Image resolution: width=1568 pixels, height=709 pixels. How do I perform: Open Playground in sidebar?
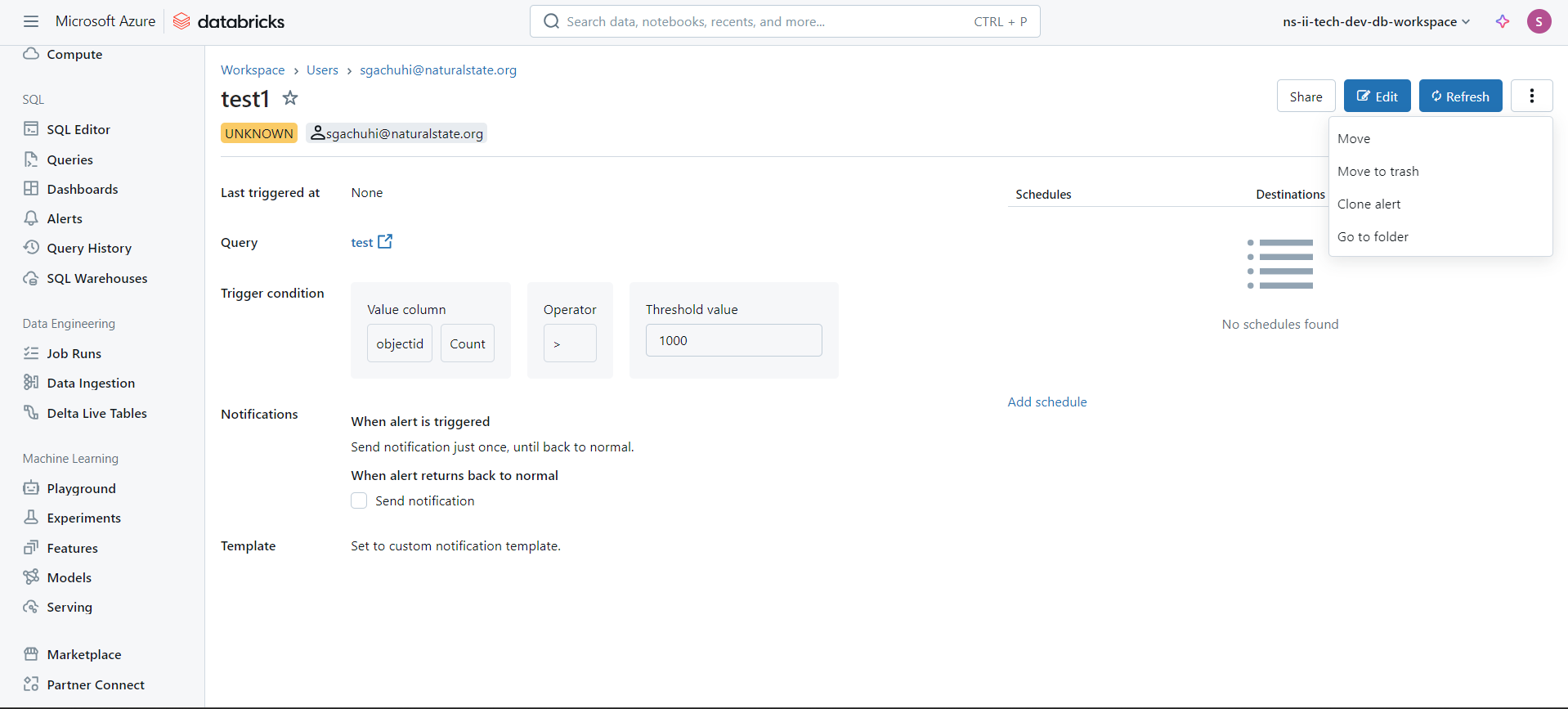[x=81, y=488]
